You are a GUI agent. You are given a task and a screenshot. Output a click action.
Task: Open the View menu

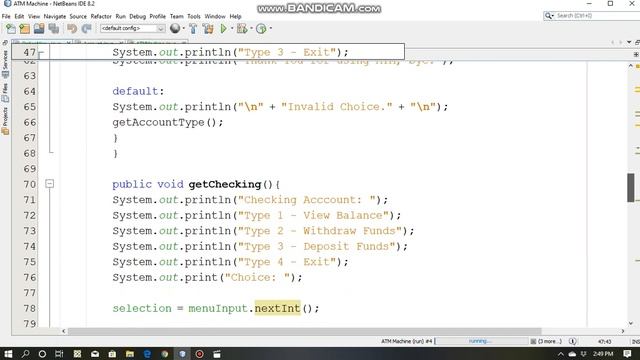point(34,16)
